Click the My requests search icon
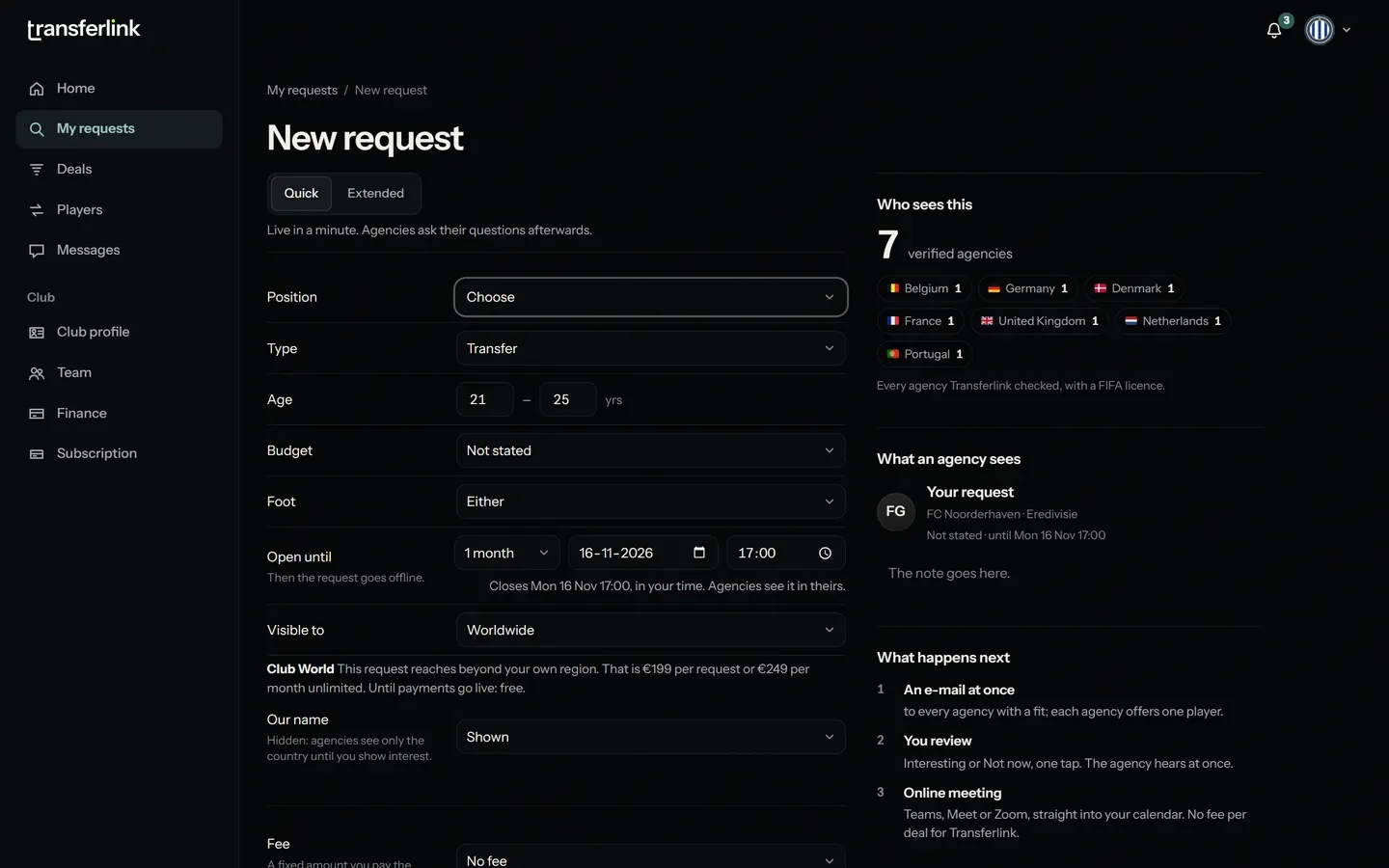 pyautogui.click(x=37, y=129)
